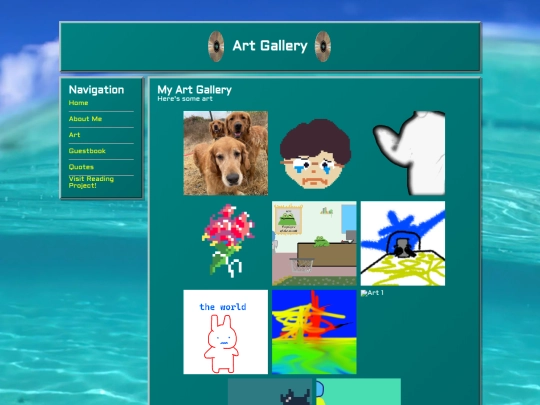Screen dimensions: 540x405
Task: Go to the About Me page
Action: tap(85, 119)
